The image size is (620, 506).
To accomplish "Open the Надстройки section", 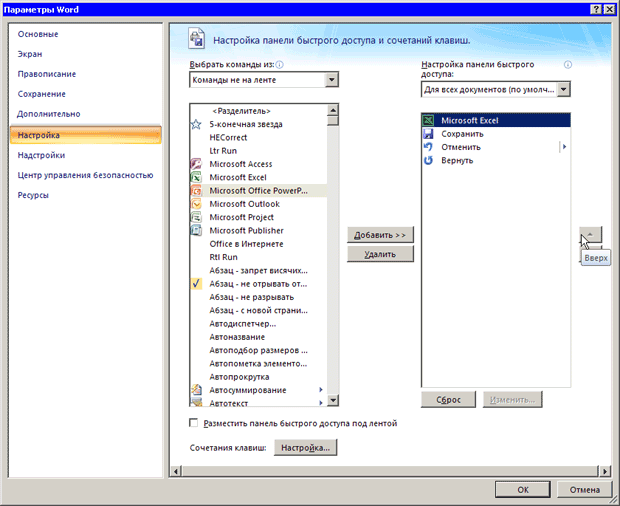I will (41, 155).
